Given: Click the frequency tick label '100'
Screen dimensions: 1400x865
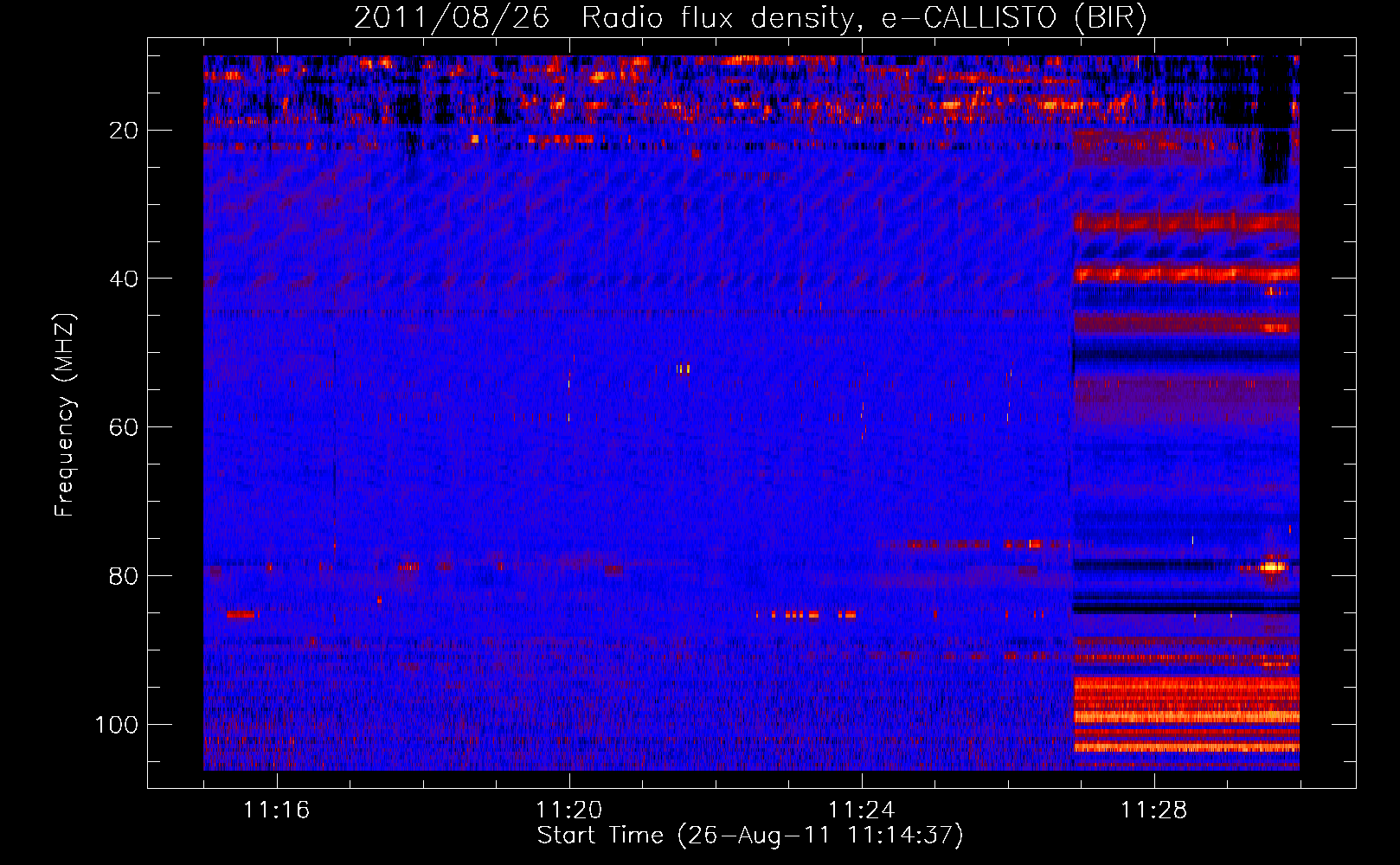Looking at the screenshot, I should pyautogui.click(x=117, y=724).
